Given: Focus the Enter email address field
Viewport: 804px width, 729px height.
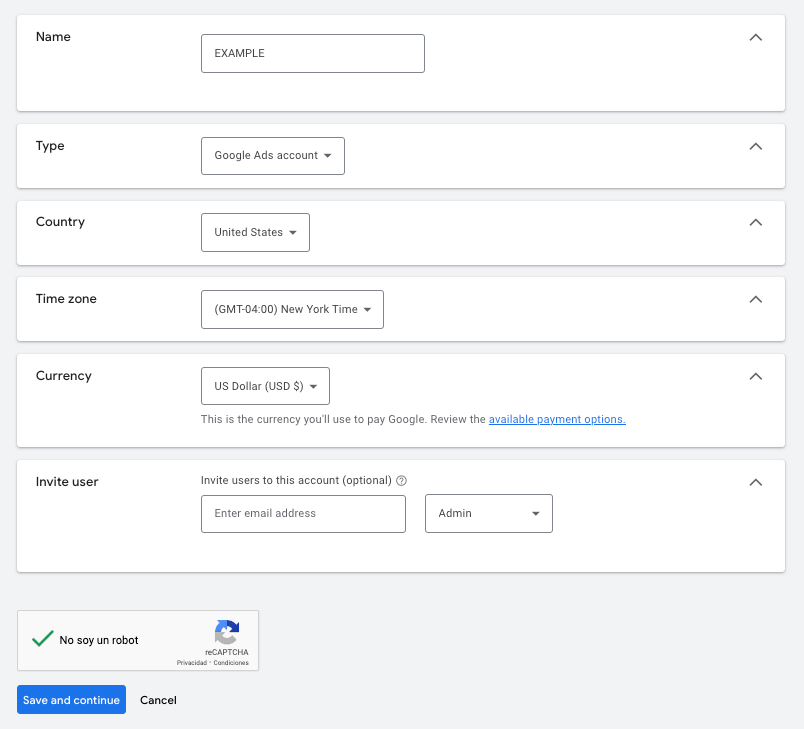Looking at the screenshot, I should pyautogui.click(x=303, y=514).
